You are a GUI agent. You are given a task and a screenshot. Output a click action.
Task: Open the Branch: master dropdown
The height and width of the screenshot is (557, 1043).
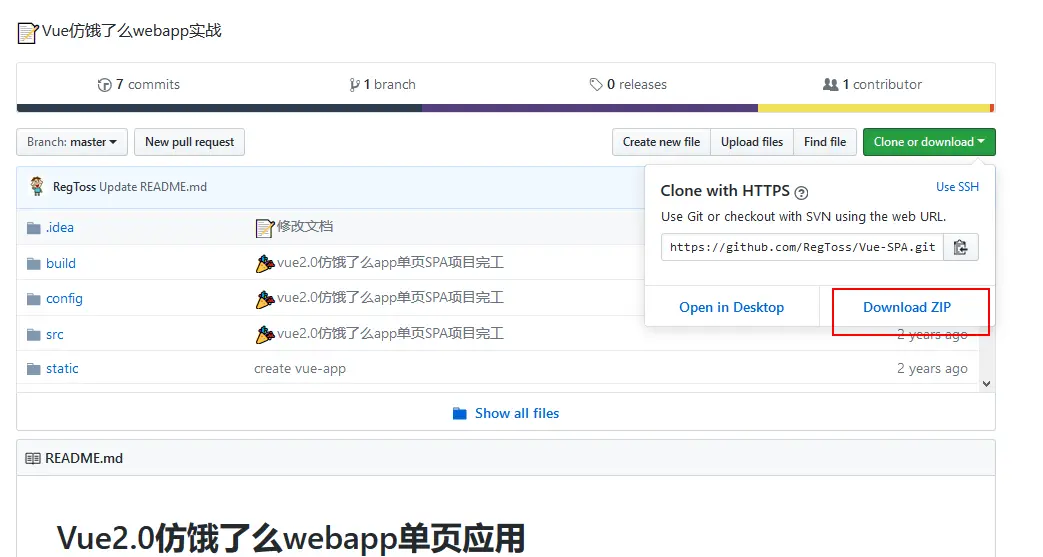click(72, 142)
